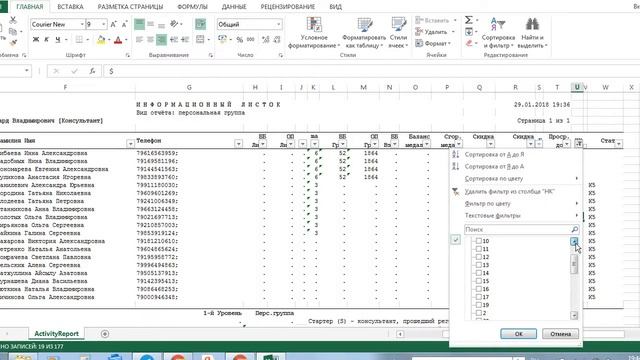Open Найти и выделить dropdown
The width and height of the screenshot is (640, 360).
(x=532, y=33)
